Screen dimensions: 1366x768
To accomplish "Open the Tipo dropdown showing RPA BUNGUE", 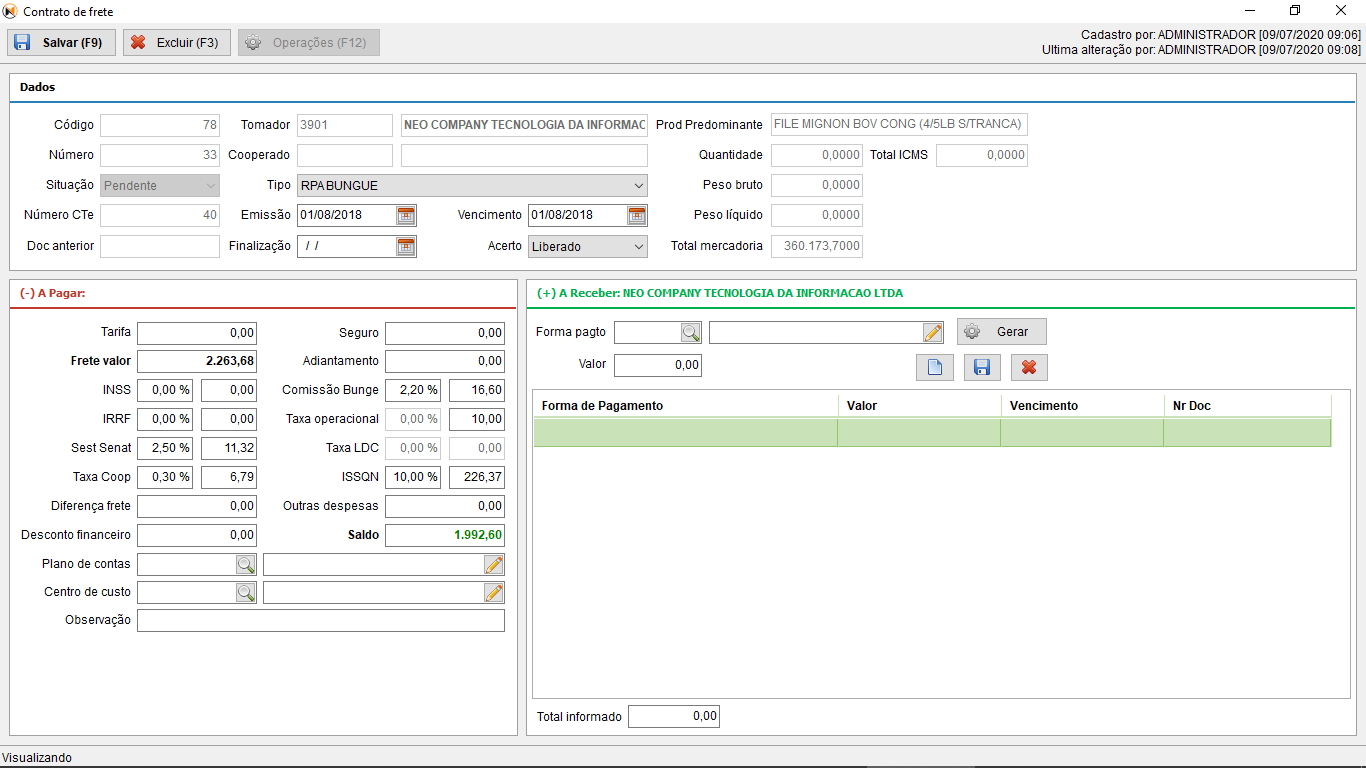I will click(472, 186).
